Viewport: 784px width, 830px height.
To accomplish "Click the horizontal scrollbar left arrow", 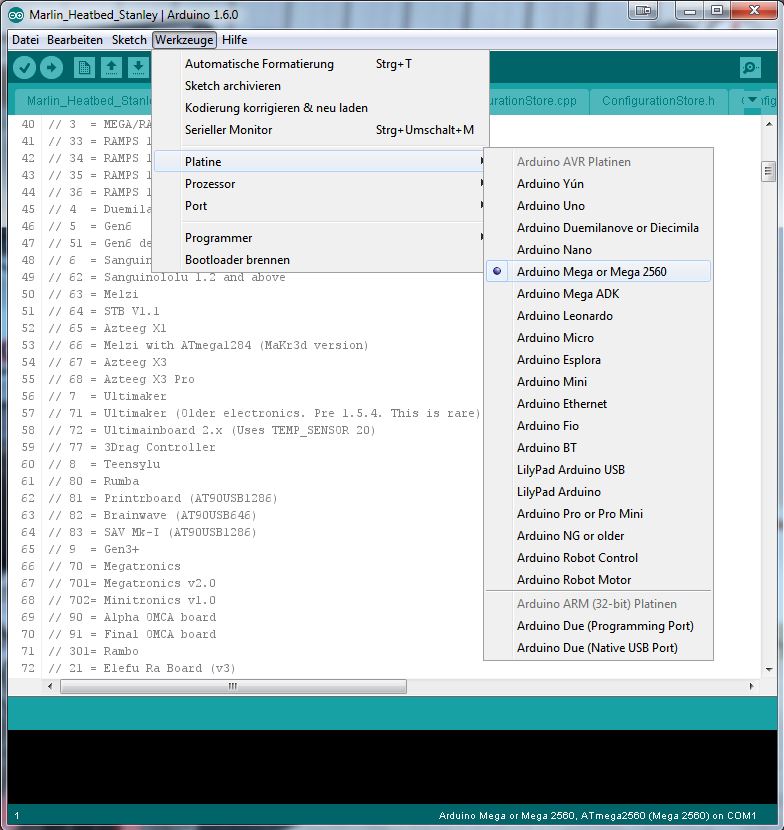I will click(50, 687).
